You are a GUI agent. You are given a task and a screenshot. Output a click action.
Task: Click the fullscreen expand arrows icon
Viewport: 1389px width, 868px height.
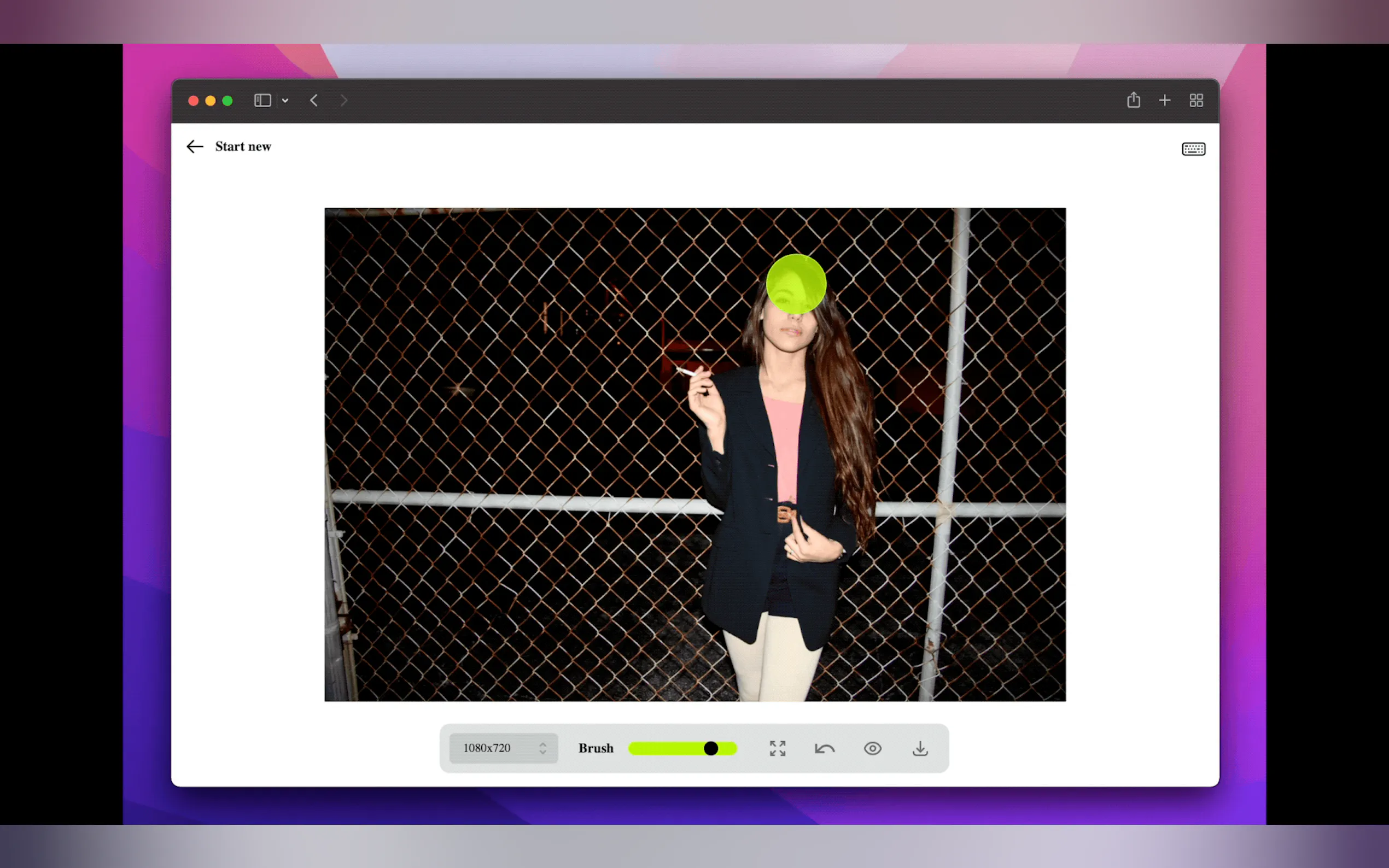777,748
